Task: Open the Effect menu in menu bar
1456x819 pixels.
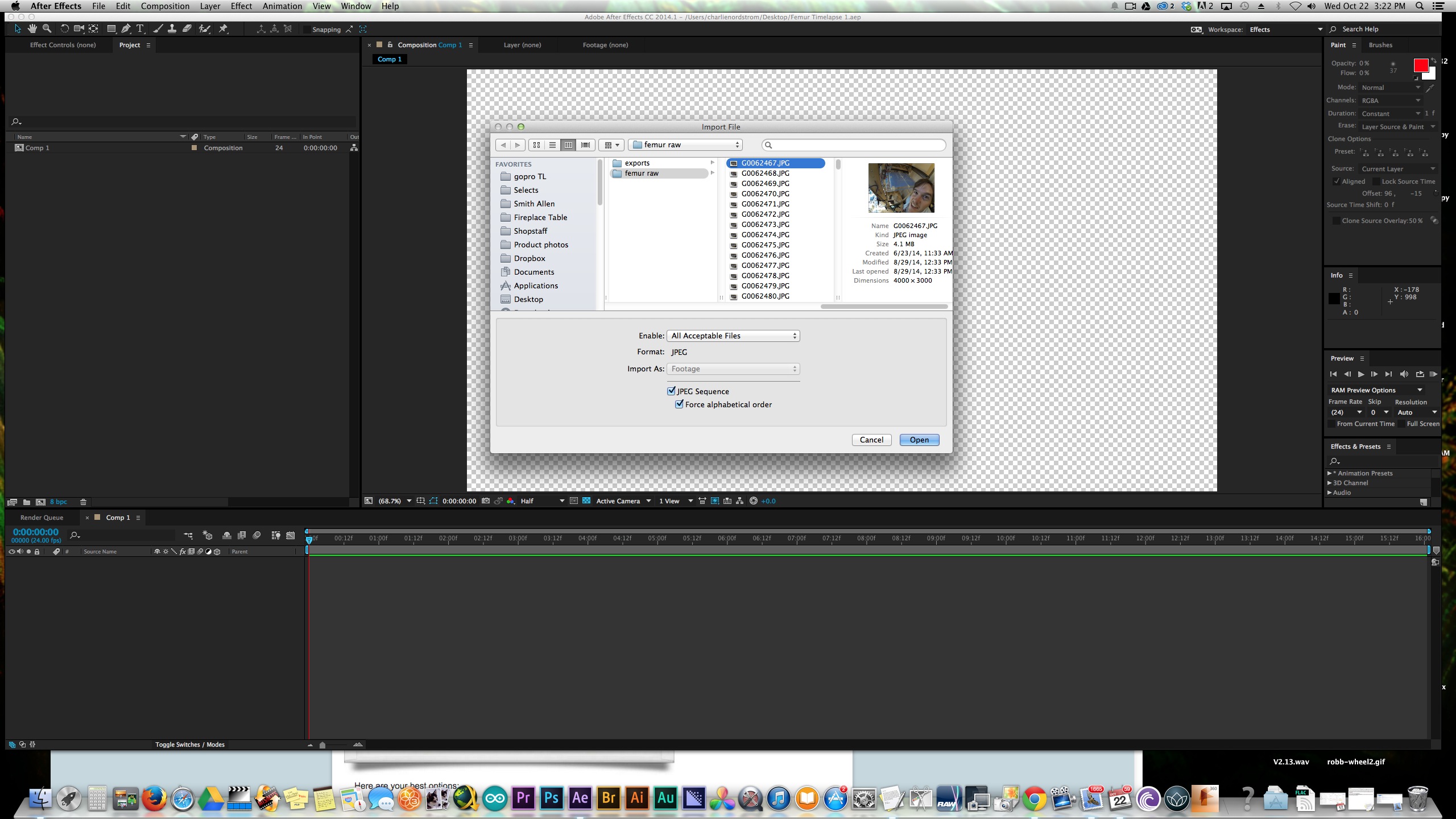Action: [x=241, y=6]
